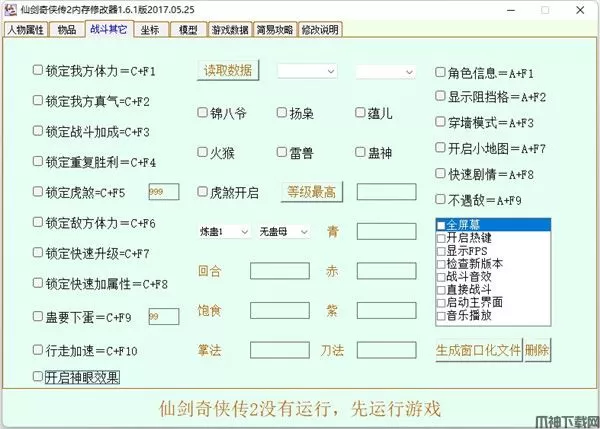Viewport: 600px width, 429px height.
Task: Minimize the trainer window
Action: click(511, 10)
